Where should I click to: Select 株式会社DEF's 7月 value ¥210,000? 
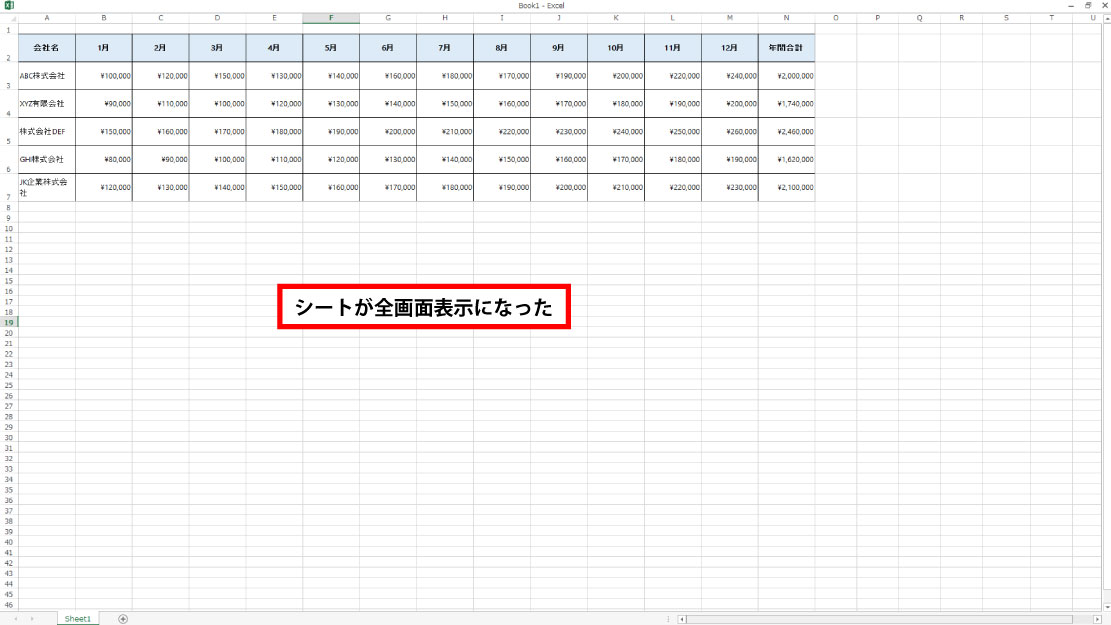coord(445,131)
